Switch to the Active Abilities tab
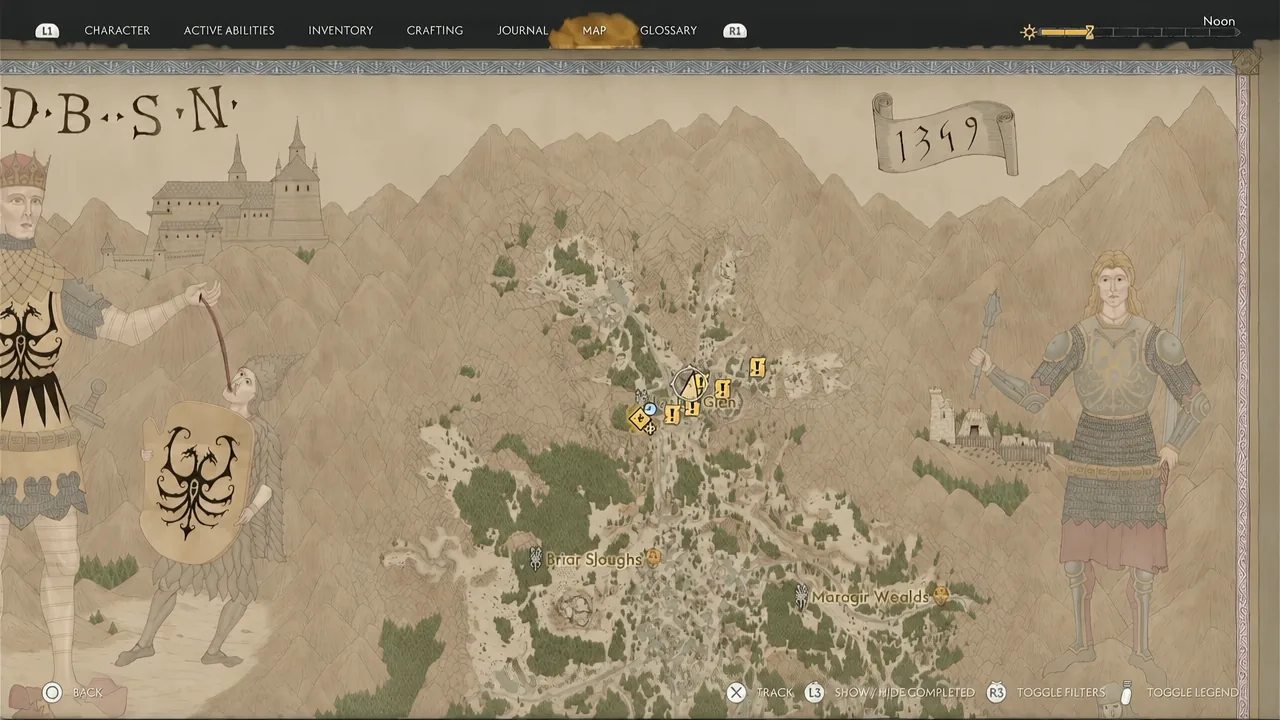Image resolution: width=1280 pixels, height=720 pixels. point(229,30)
